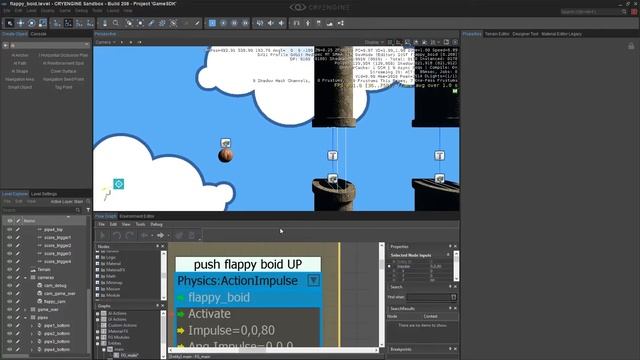The height and width of the screenshot is (360, 640).
Task: Close the Nodes panel in the Flow Graph
Action: pyautogui.click(x=162, y=246)
